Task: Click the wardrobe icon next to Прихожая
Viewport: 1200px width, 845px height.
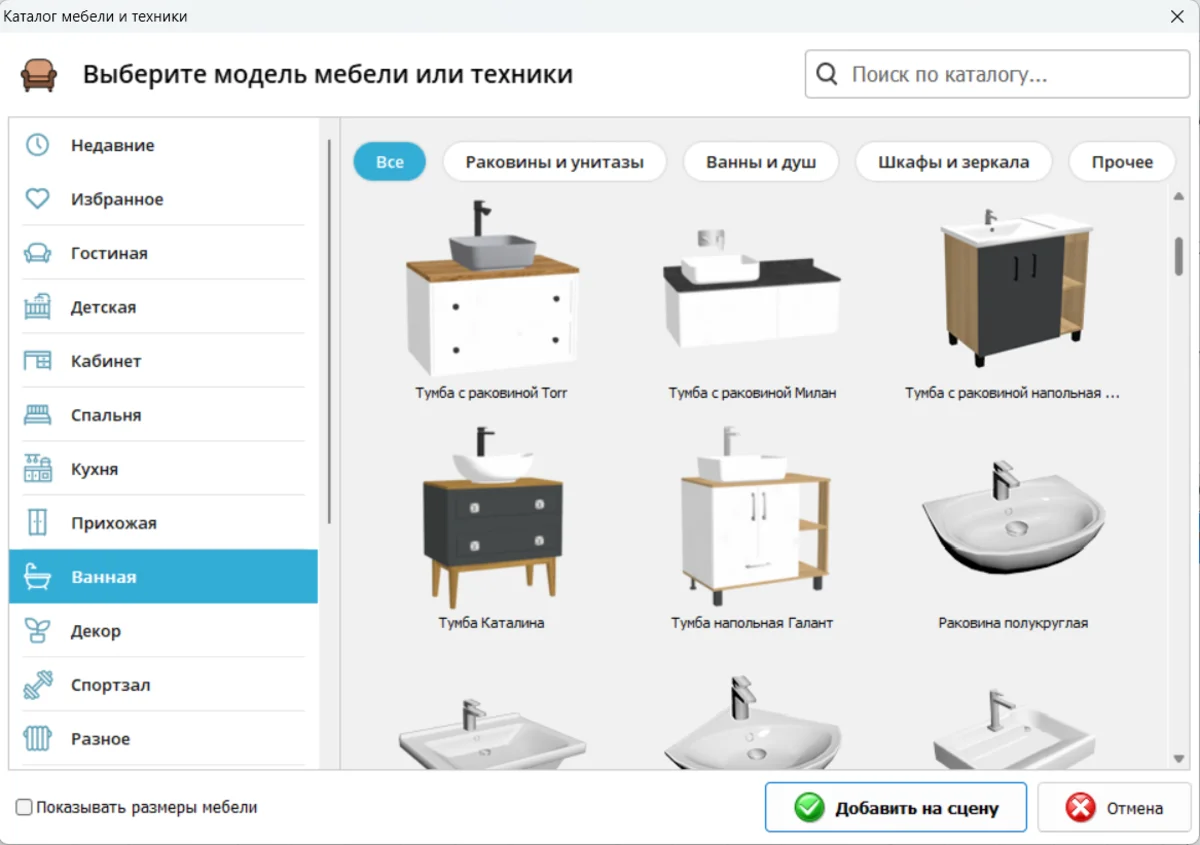Action: tap(37, 523)
